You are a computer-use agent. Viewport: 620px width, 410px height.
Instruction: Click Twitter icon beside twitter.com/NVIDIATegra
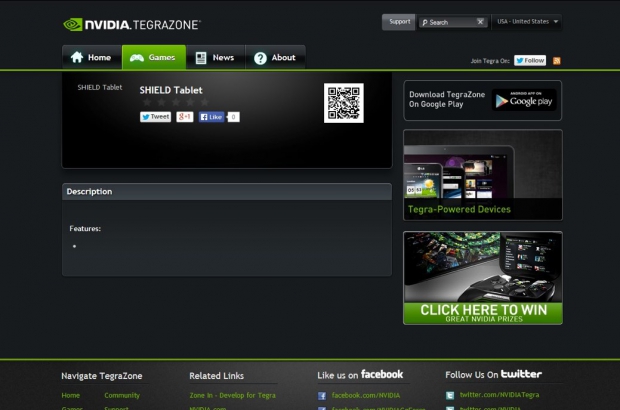[450, 395]
